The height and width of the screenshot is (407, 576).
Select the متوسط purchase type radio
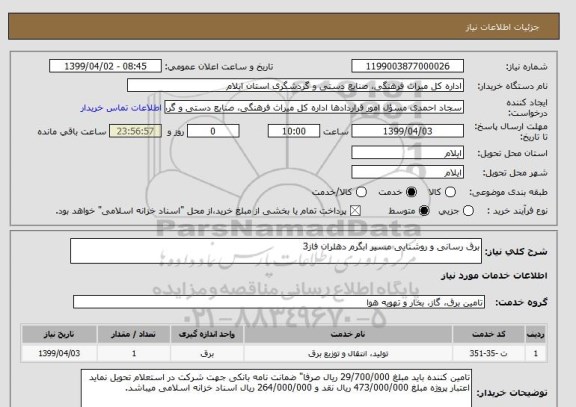click(x=424, y=211)
